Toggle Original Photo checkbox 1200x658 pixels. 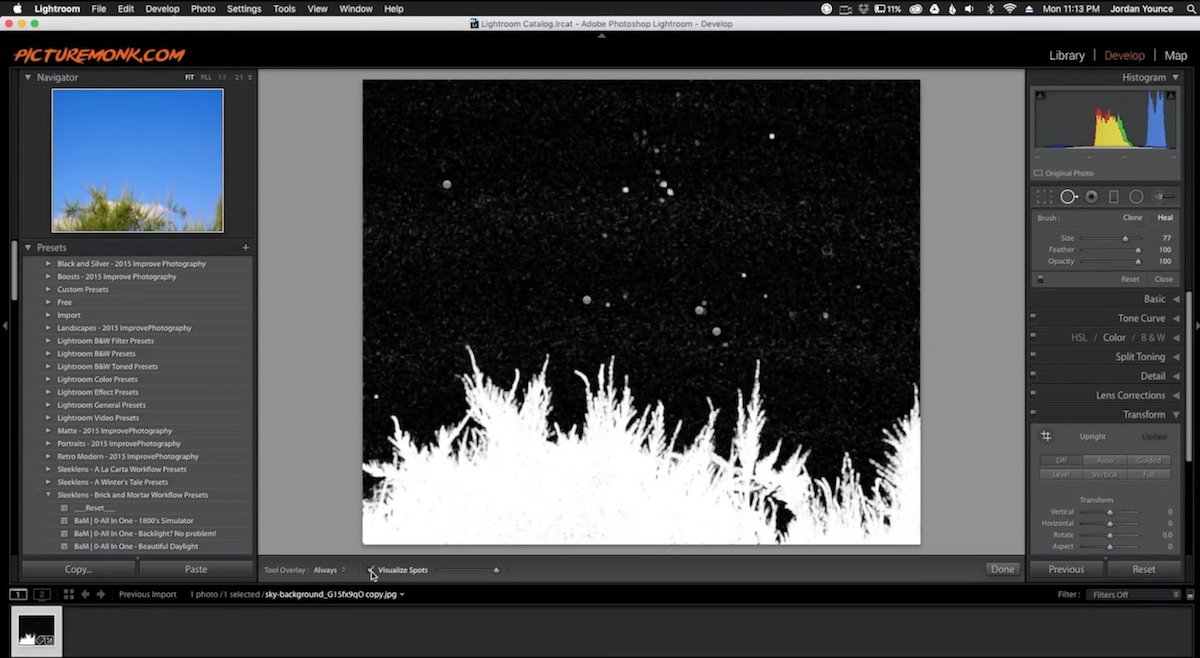point(1039,173)
